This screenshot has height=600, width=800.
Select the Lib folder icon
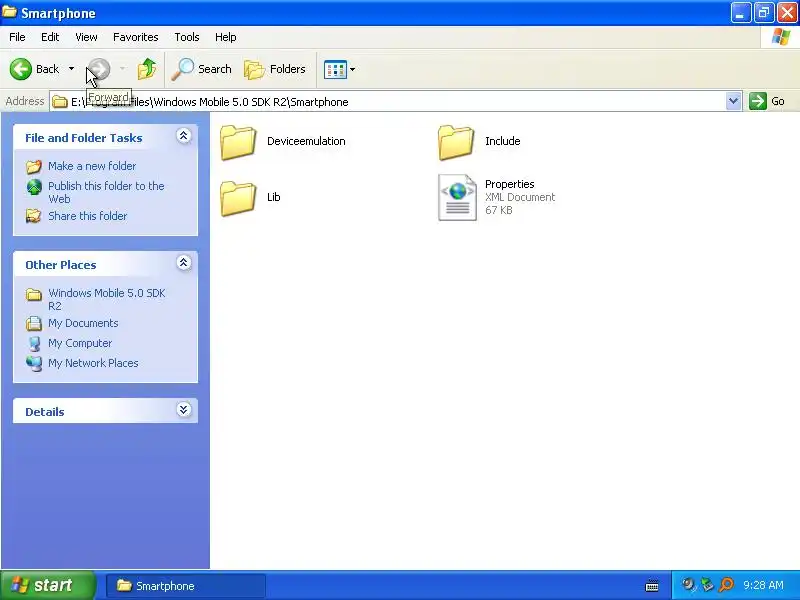(238, 198)
